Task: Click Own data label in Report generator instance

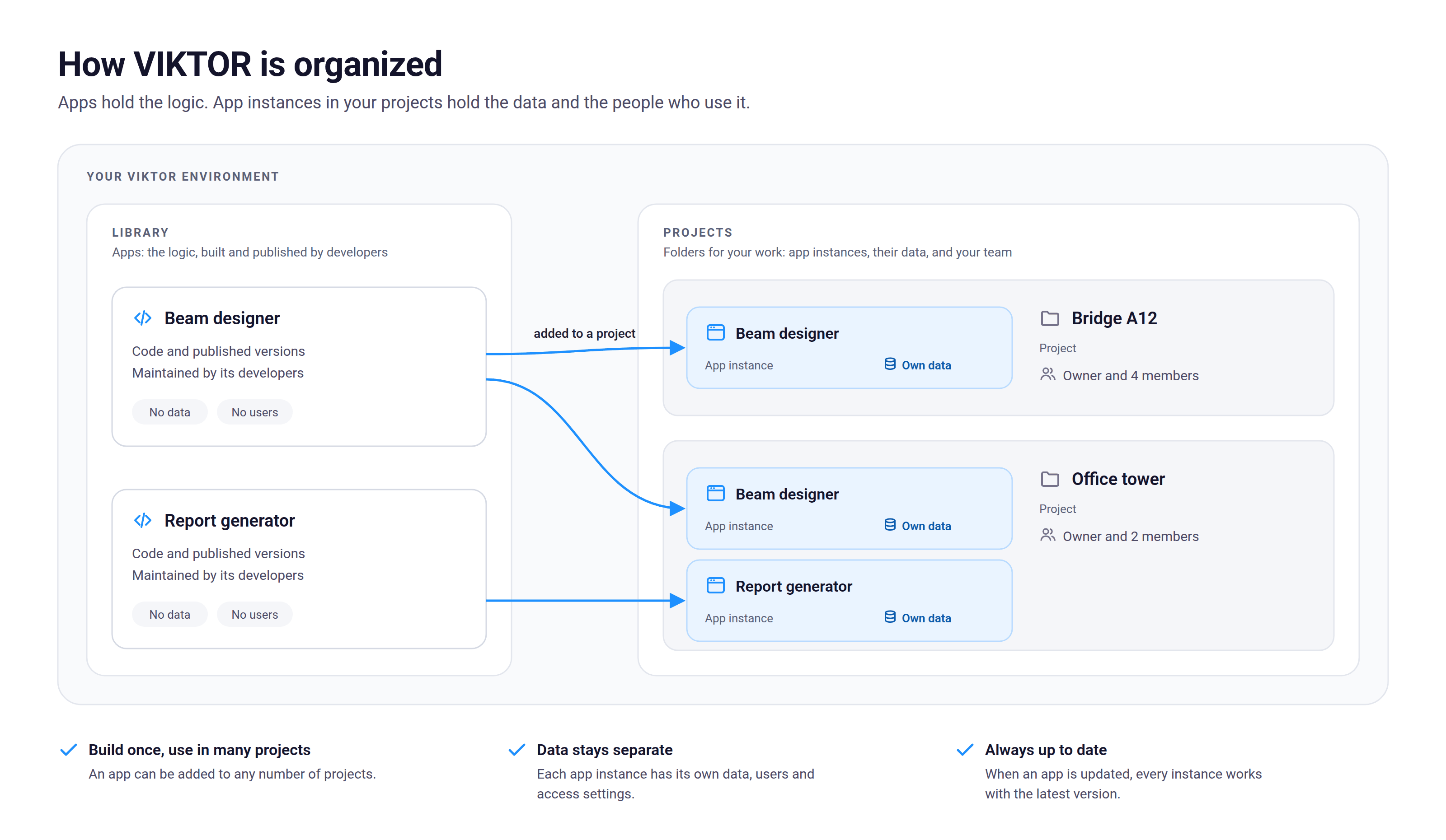Action: 926,618
